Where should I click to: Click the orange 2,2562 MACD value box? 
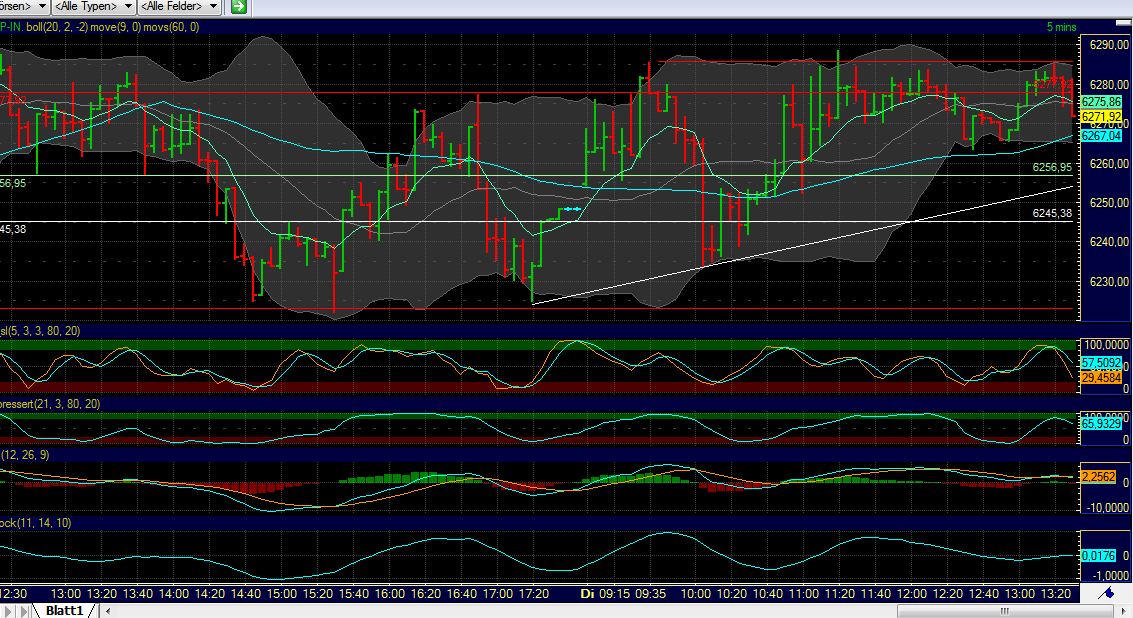(x=1096, y=478)
